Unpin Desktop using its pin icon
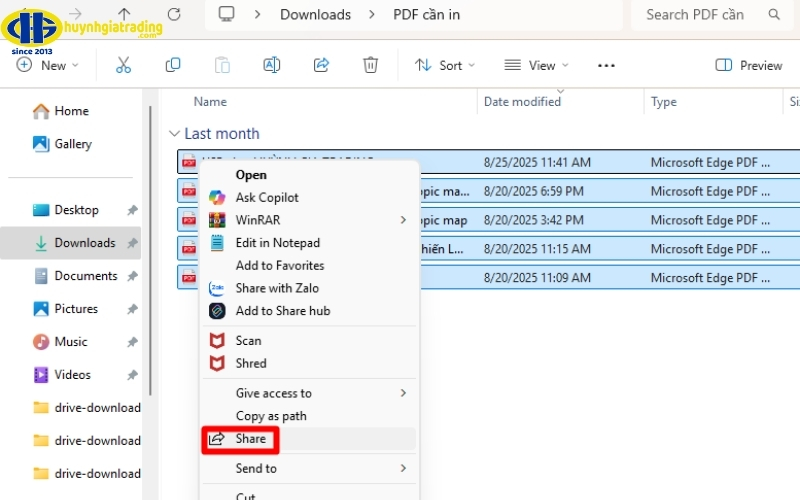The width and height of the screenshot is (800, 500). click(132, 210)
